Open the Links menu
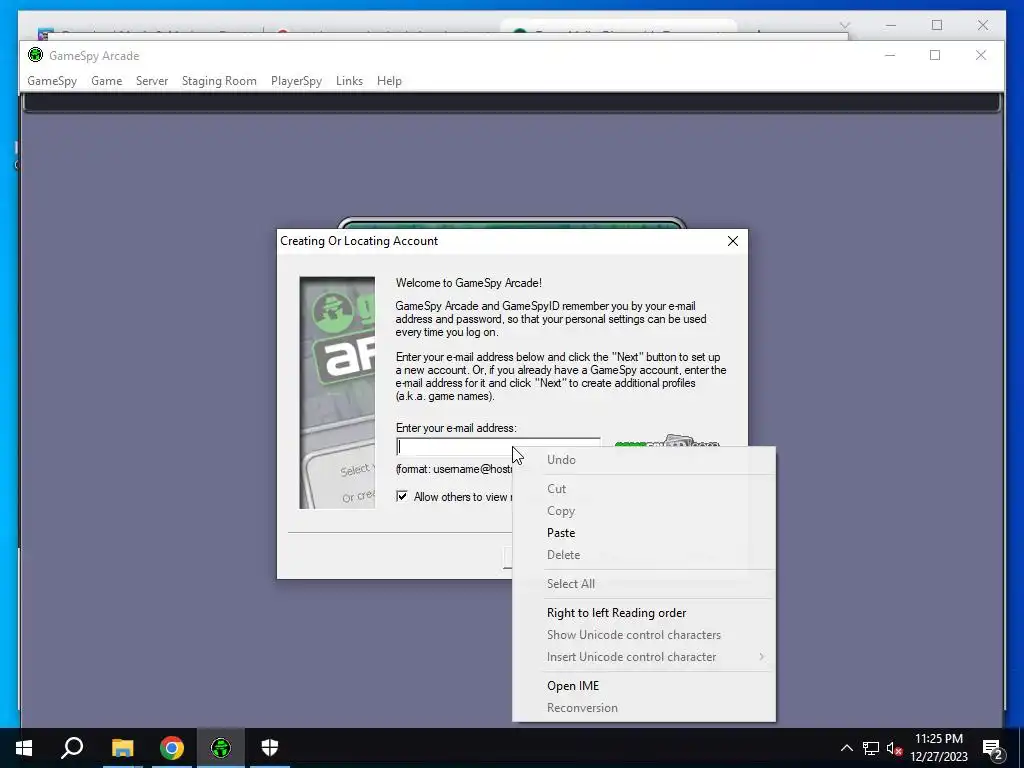1024x768 pixels. pyautogui.click(x=349, y=81)
